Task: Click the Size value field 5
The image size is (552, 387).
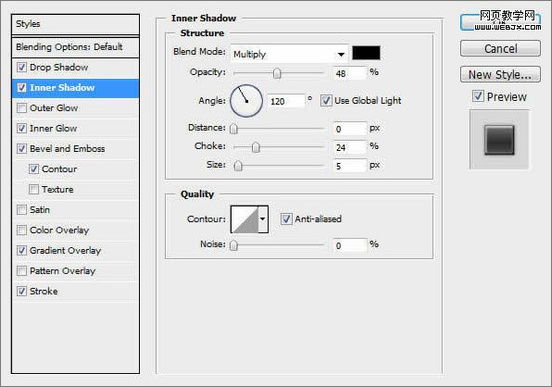Action: click(x=350, y=166)
